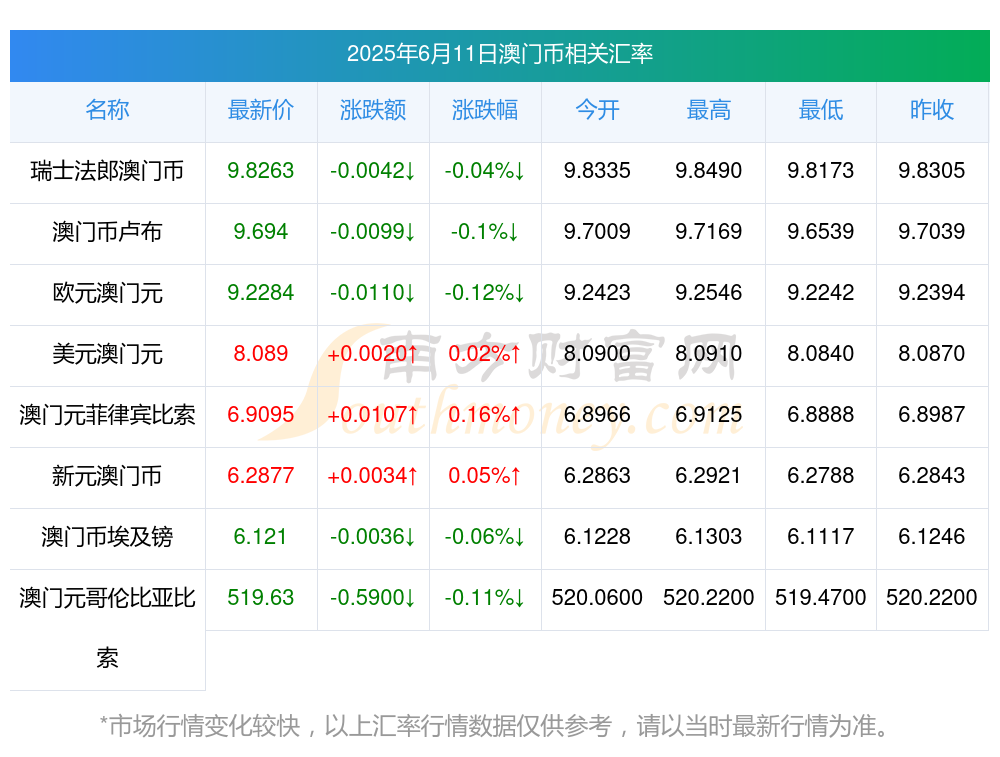Click opening value 9.7009
This screenshot has width=1000, height=757.
pos(597,232)
